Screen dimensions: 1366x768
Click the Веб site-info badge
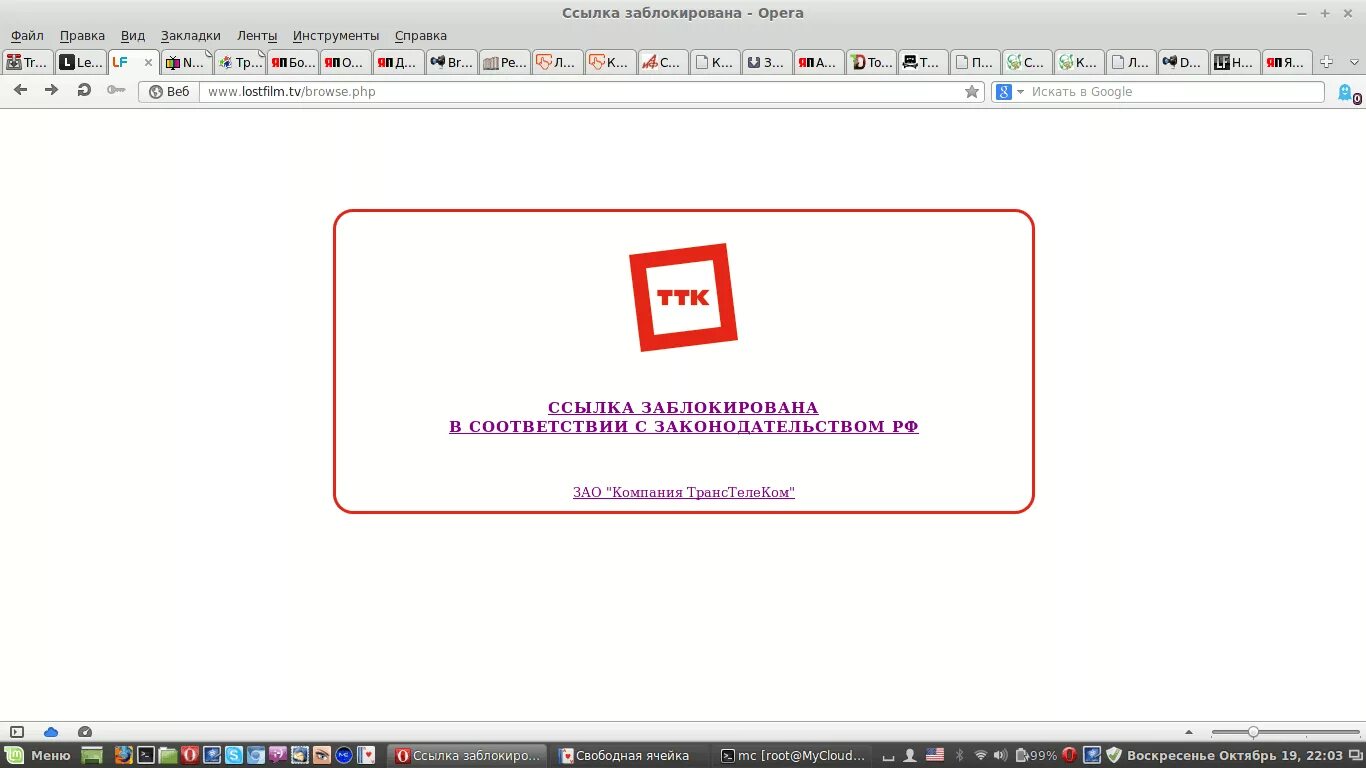pyautogui.click(x=169, y=91)
